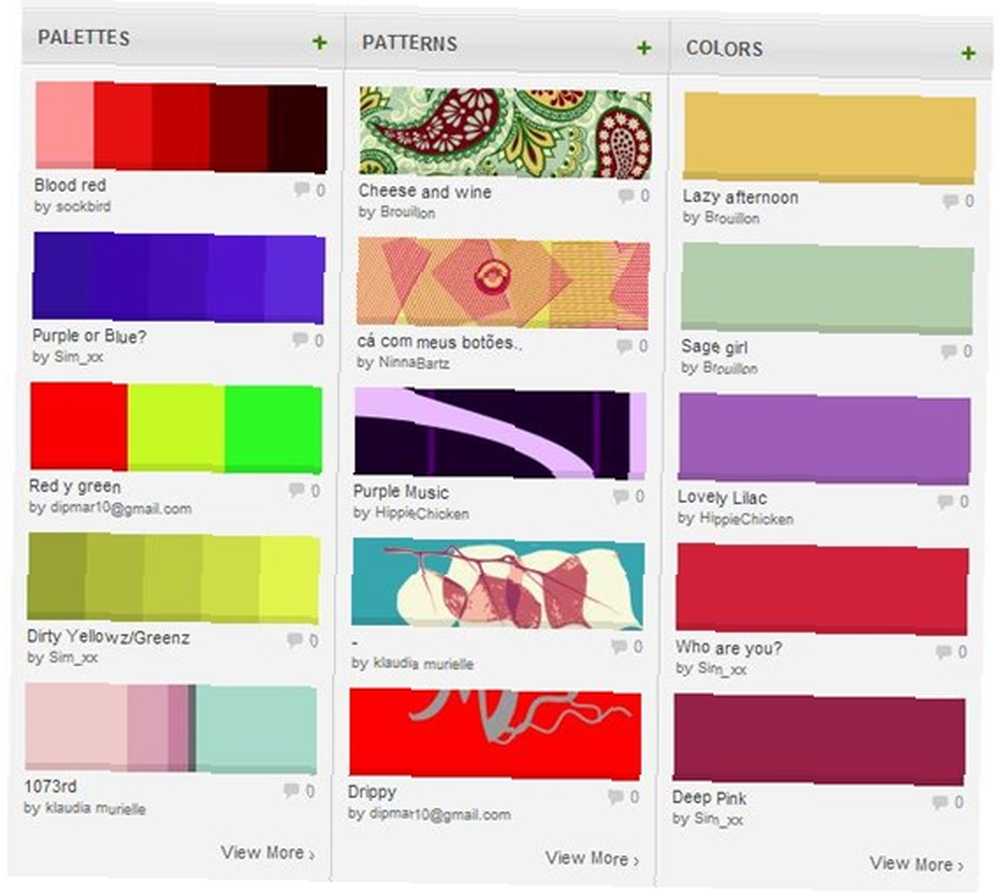Screen dimensions: 1000x896
Task: Select the Who are you? red swatch
Action: [x=822, y=589]
